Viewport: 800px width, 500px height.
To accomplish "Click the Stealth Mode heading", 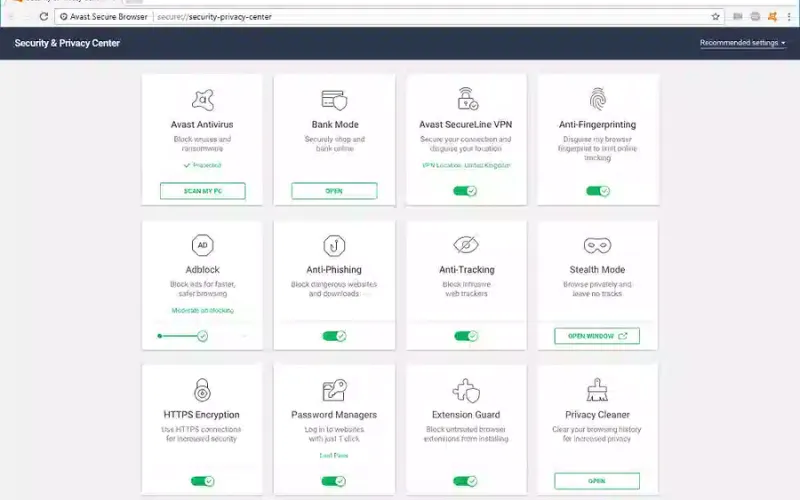I will click(x=597, y=269).
